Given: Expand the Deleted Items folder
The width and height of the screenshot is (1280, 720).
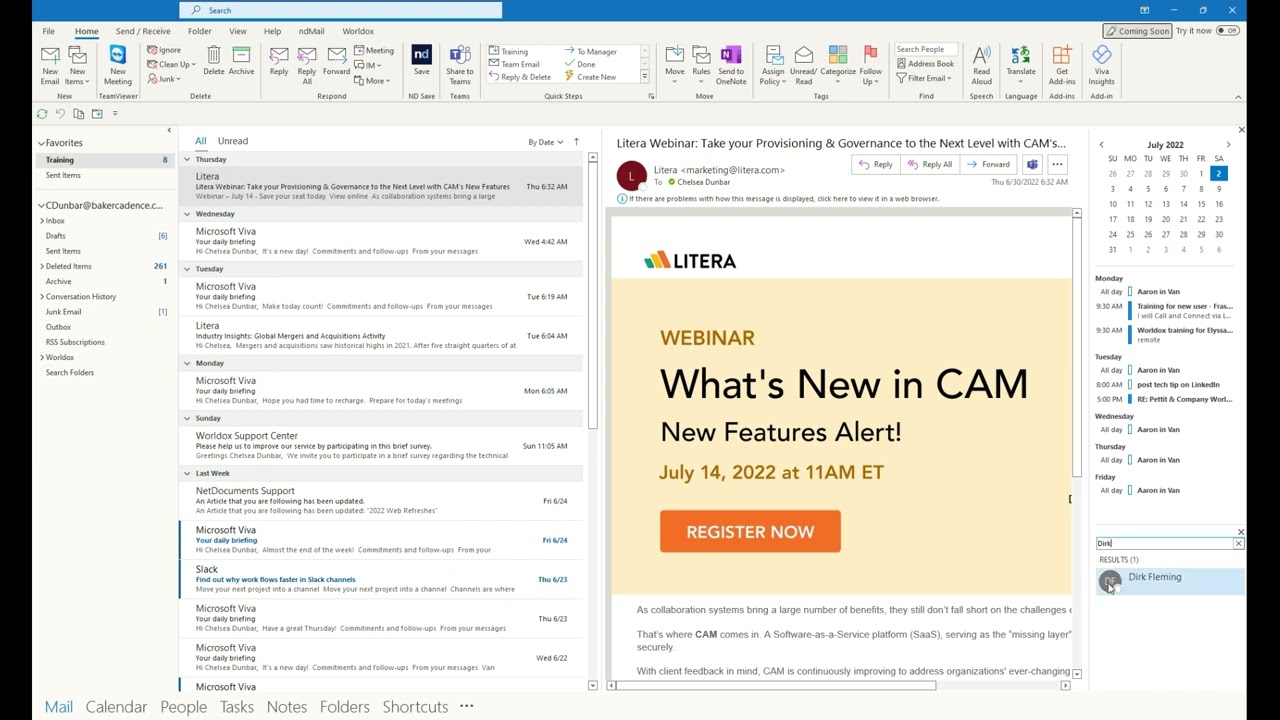Looking at the screenshot, I should pyautogui.click(x=41, y=266).
